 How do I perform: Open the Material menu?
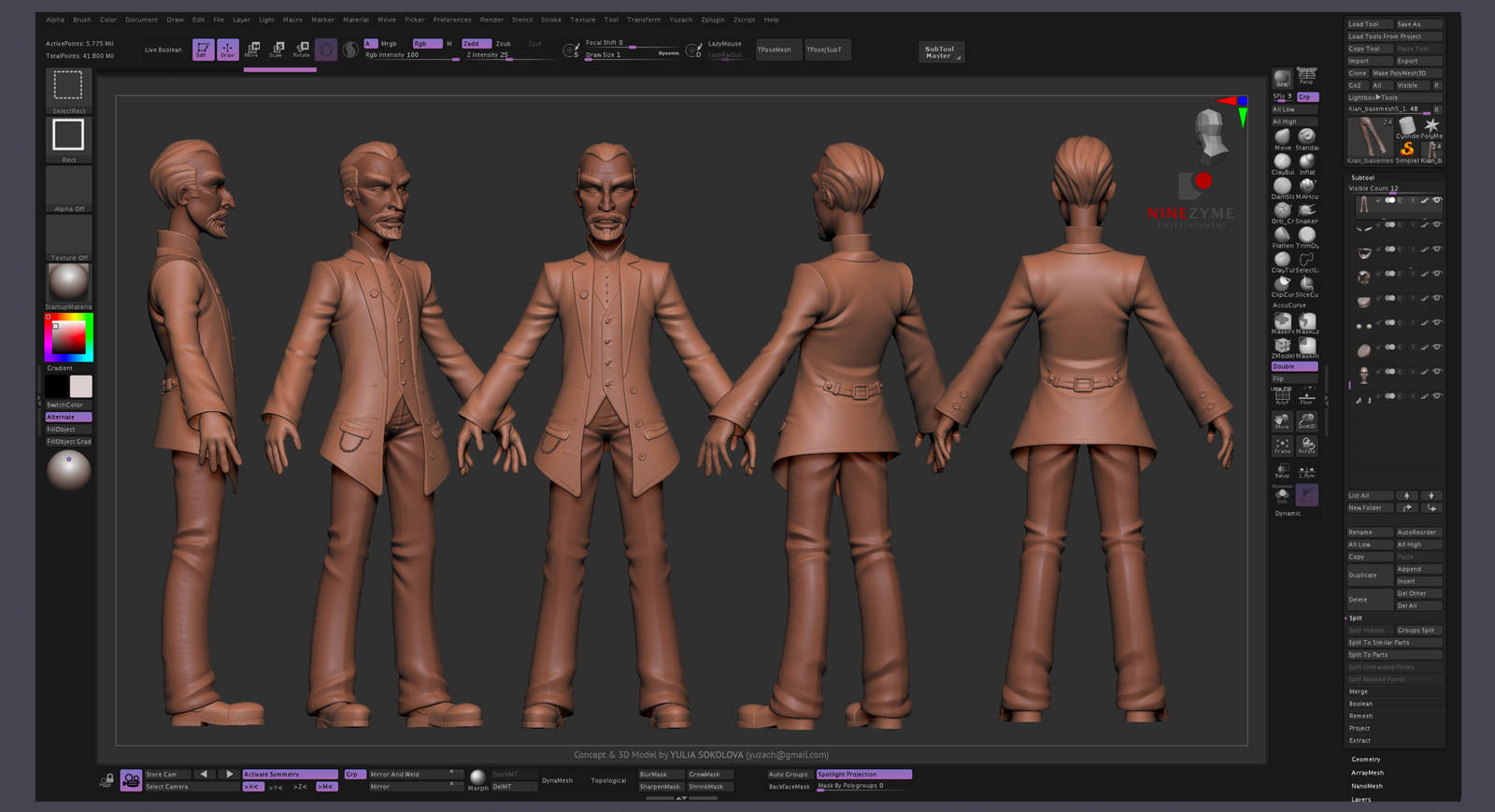click(x=355, y=20)
